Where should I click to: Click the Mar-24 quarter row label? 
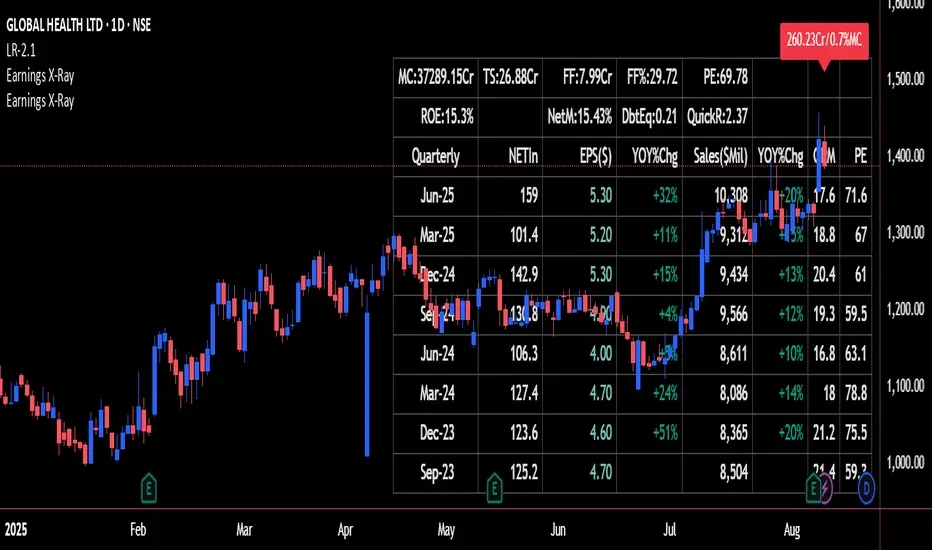[437, 393]
